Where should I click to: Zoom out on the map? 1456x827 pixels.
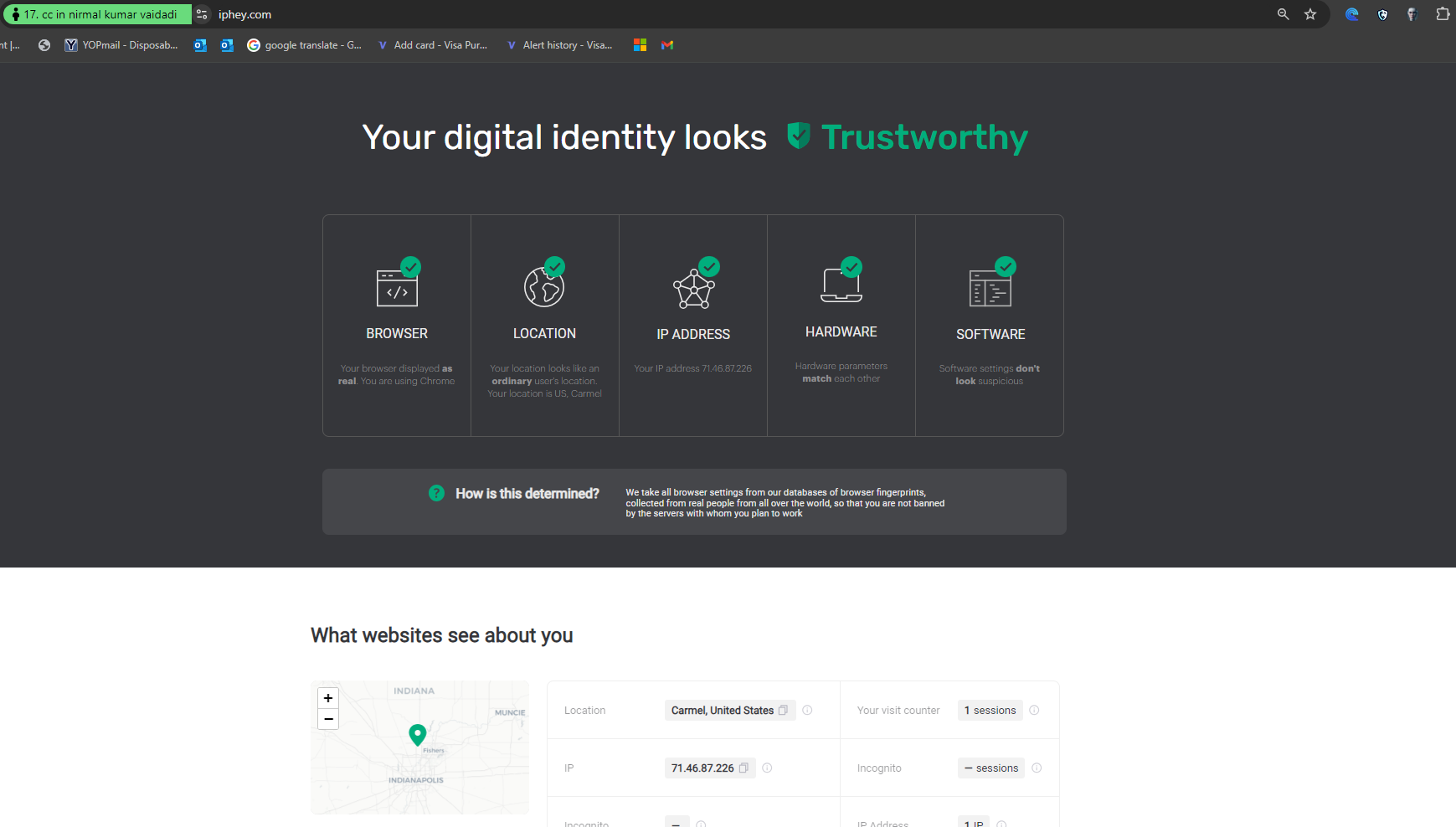point(328,719)
